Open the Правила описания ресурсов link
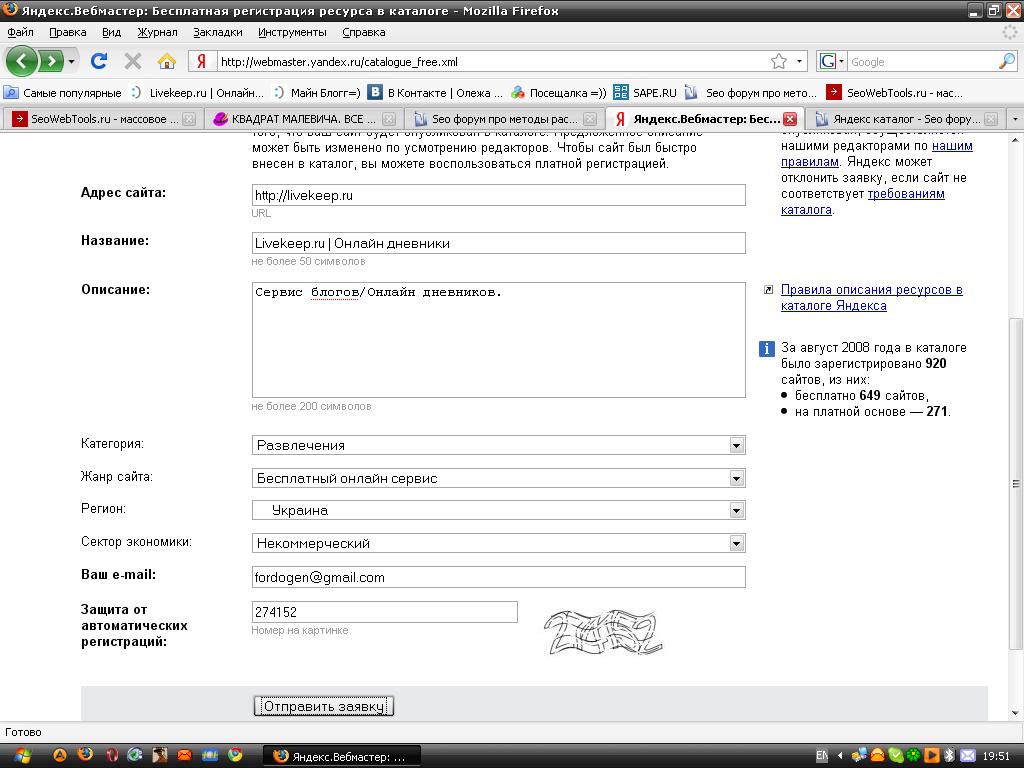 point(871,297)
